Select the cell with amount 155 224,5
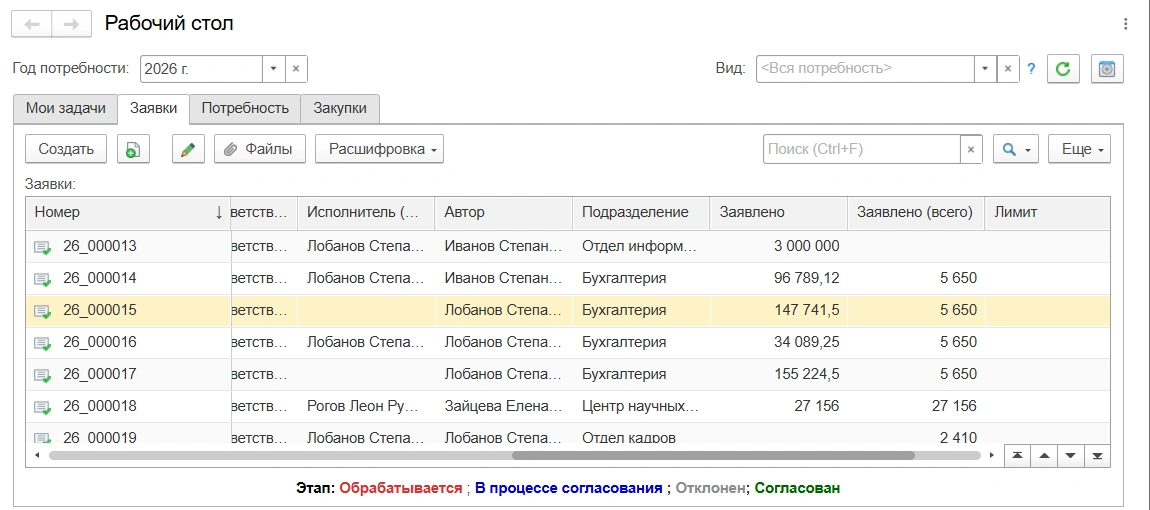Image resolution: width=1150 pixels, height=510 pixels. point(779,374)
